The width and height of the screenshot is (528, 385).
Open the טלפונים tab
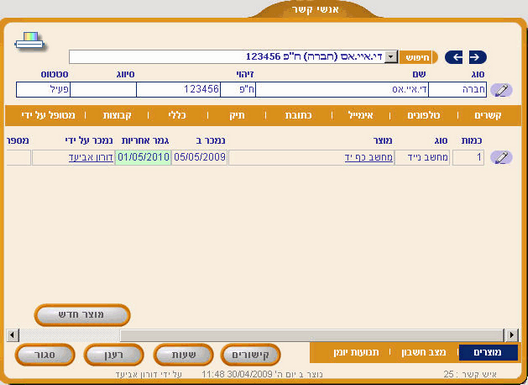[x=424, y=116]
